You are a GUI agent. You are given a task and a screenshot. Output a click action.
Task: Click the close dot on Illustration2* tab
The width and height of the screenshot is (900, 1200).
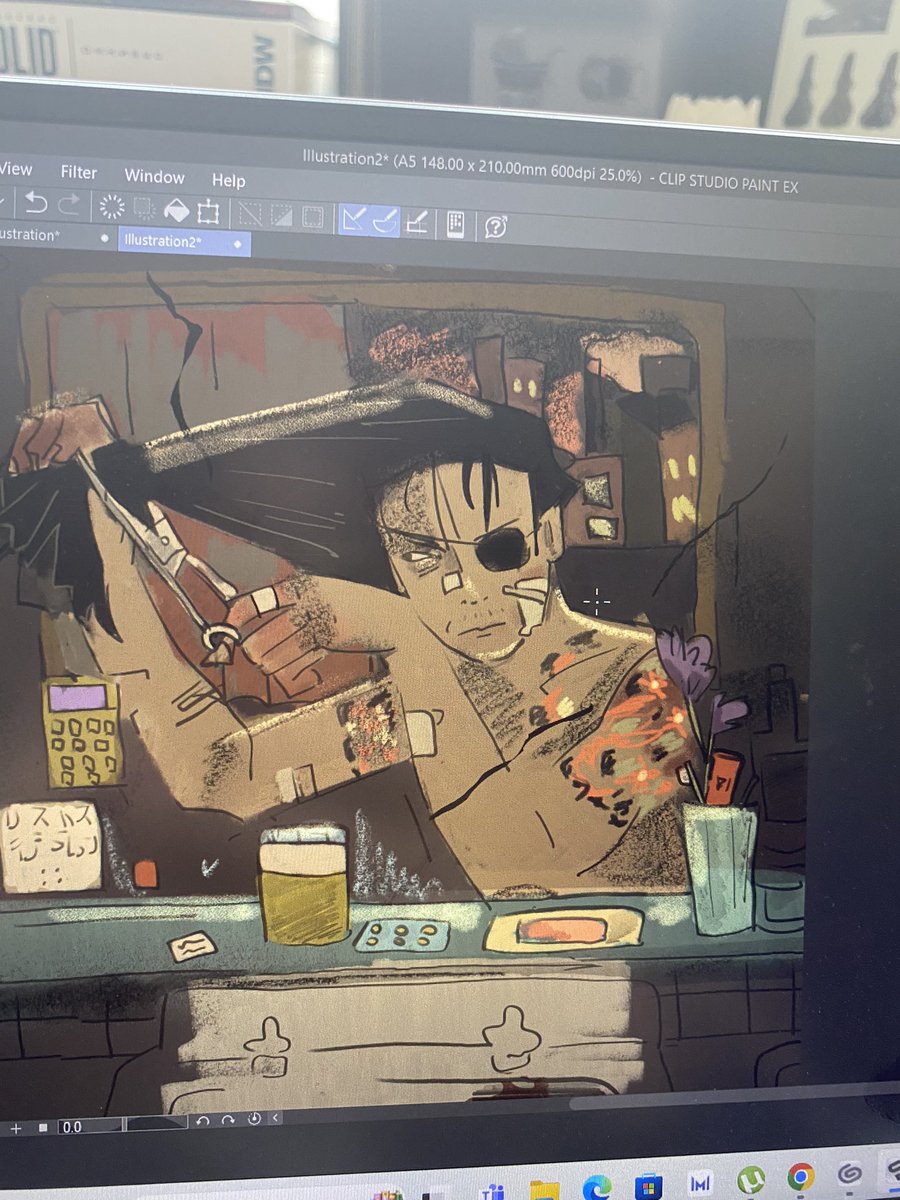tap(237, 244)
